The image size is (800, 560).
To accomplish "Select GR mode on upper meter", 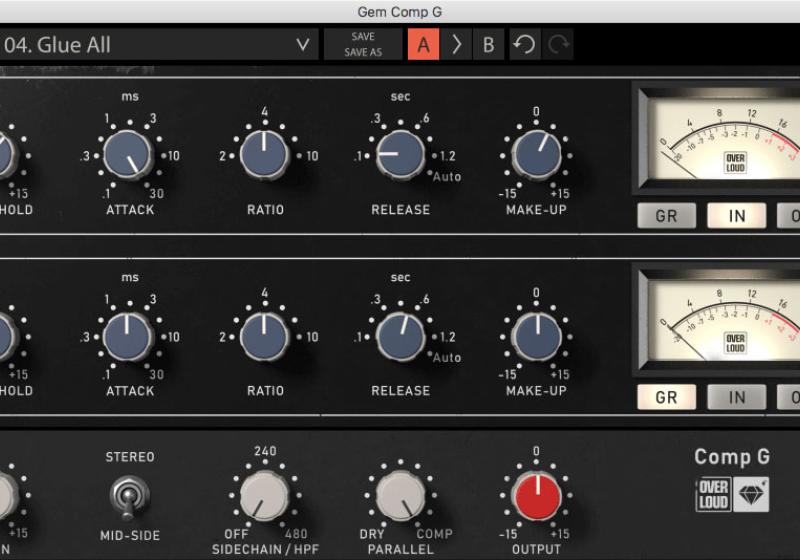I will [666, 216].
